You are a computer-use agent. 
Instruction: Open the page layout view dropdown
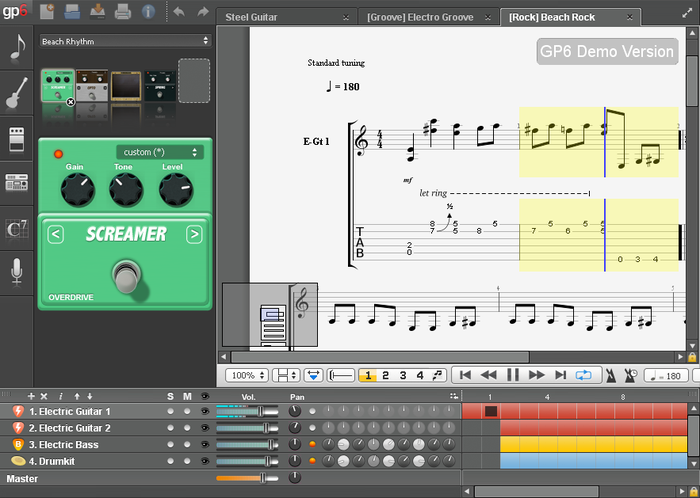coord(285,375)
